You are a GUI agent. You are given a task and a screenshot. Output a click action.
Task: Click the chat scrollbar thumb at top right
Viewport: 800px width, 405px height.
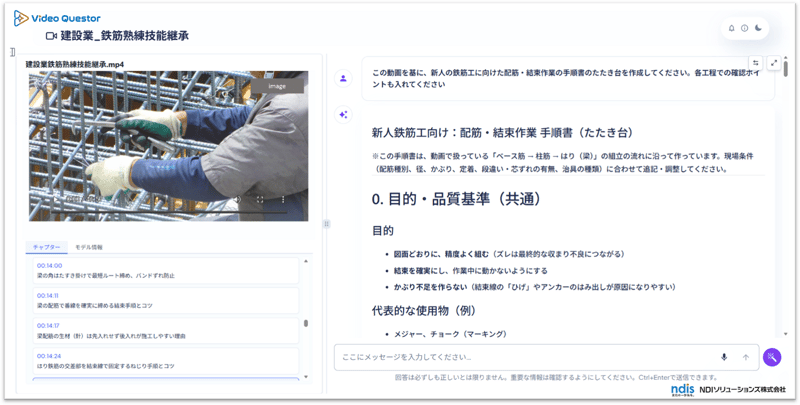[785, 69]
